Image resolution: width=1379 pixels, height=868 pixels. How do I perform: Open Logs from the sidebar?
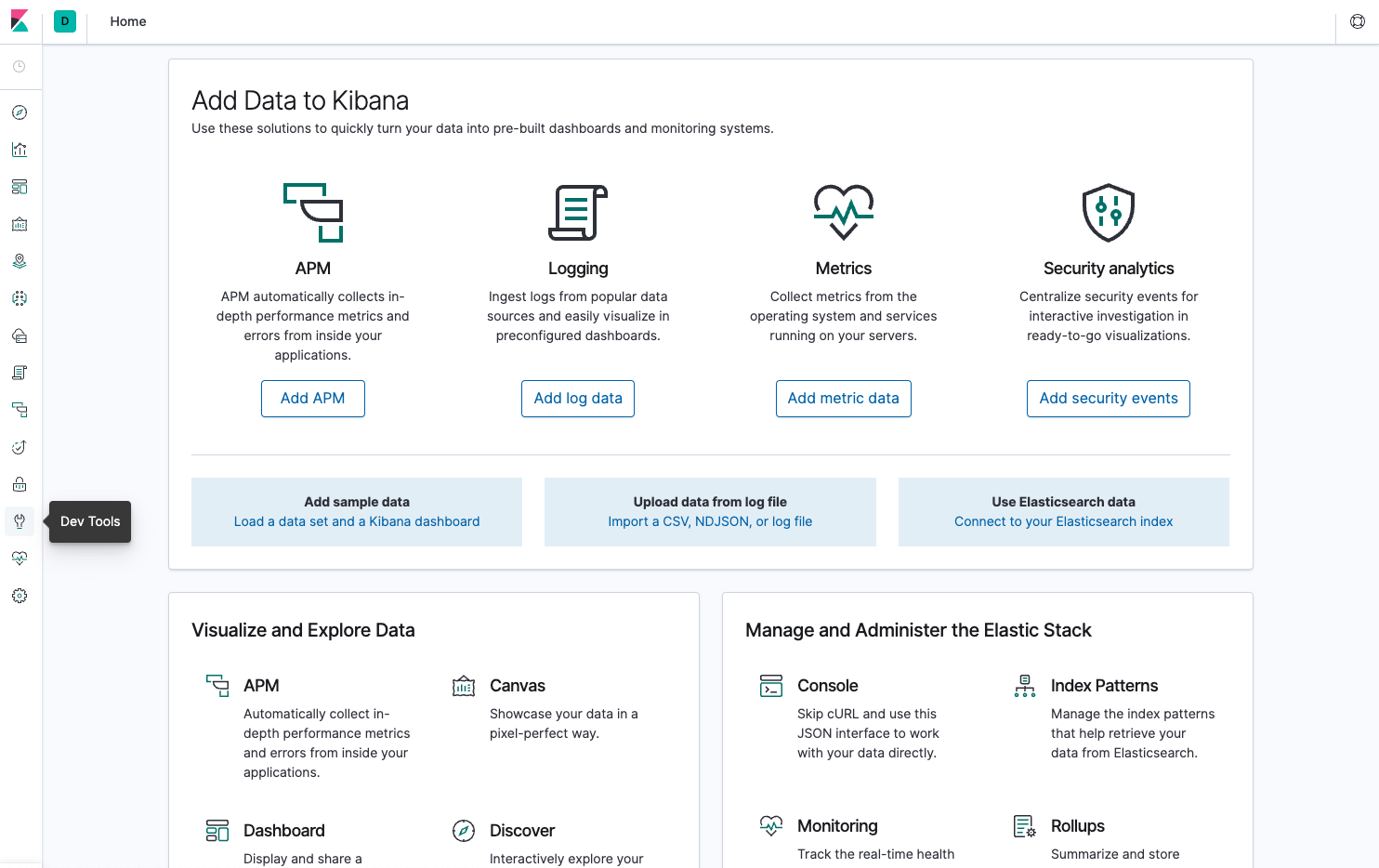click(x=20, y=373)
